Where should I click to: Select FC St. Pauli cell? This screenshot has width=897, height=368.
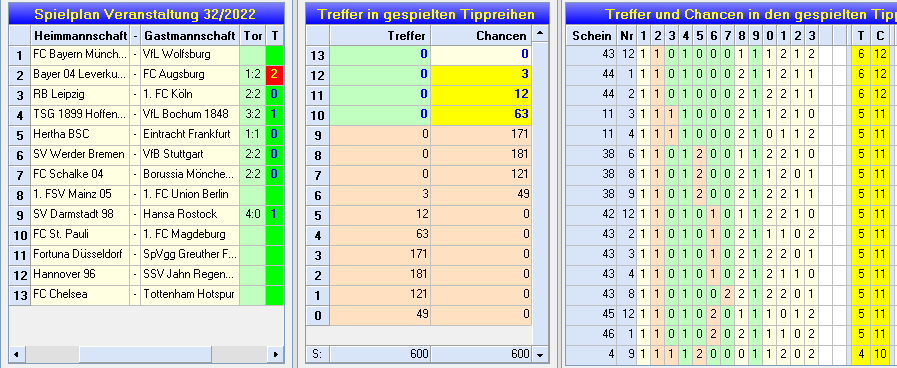pyautogui.click(x=80, y=235)
